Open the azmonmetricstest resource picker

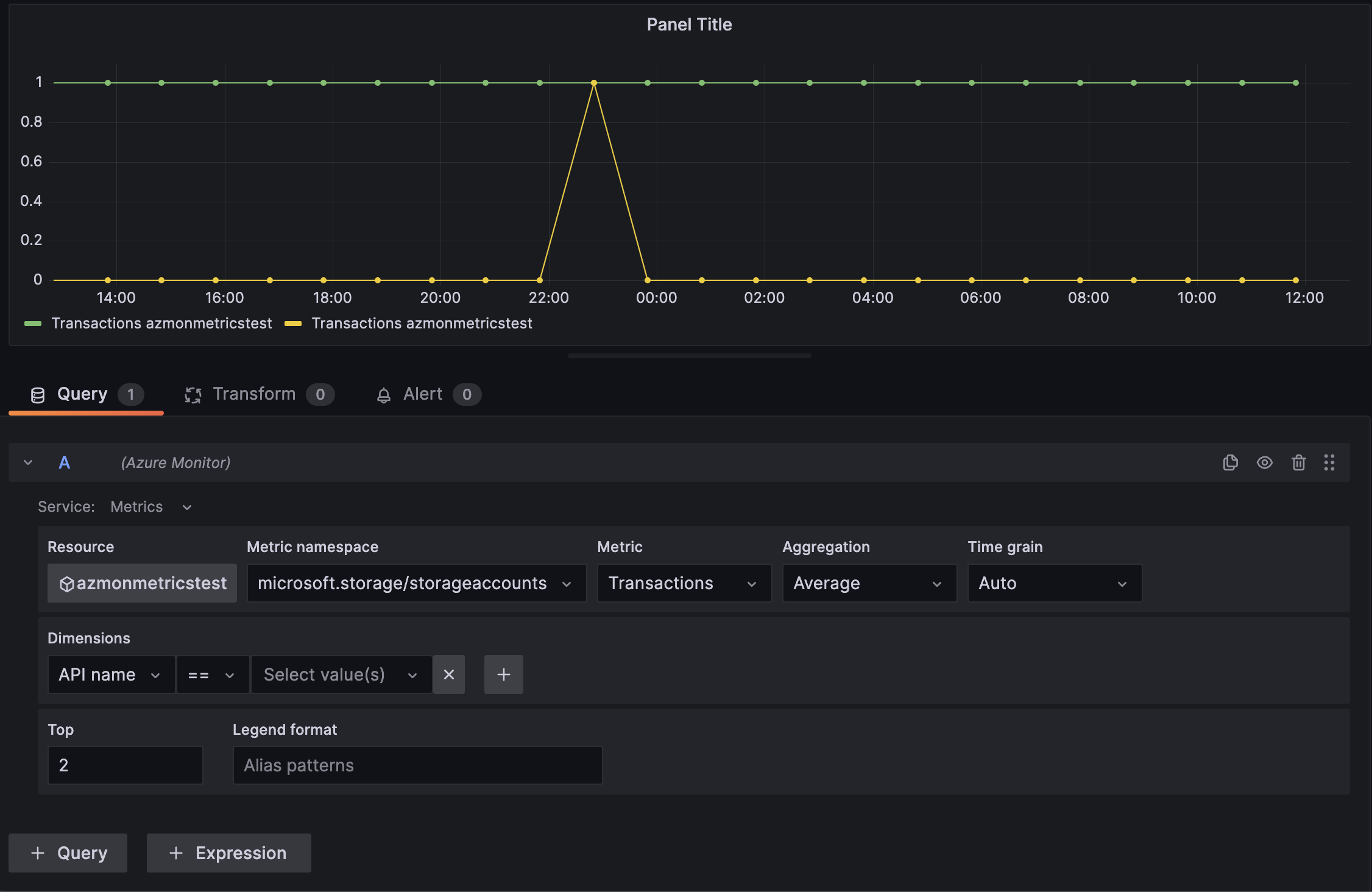[141, 583]
